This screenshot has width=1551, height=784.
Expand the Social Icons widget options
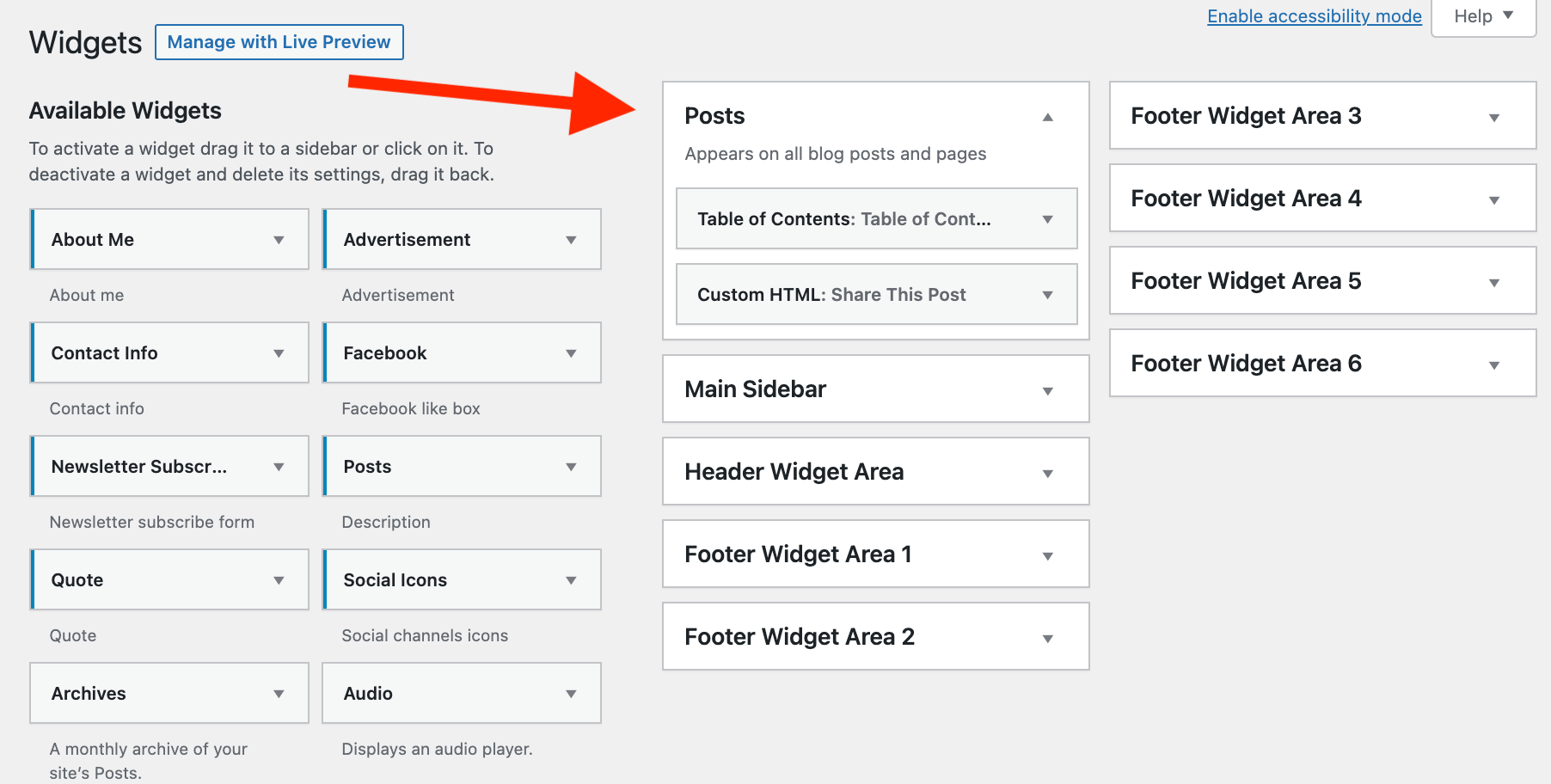[571, 579]
